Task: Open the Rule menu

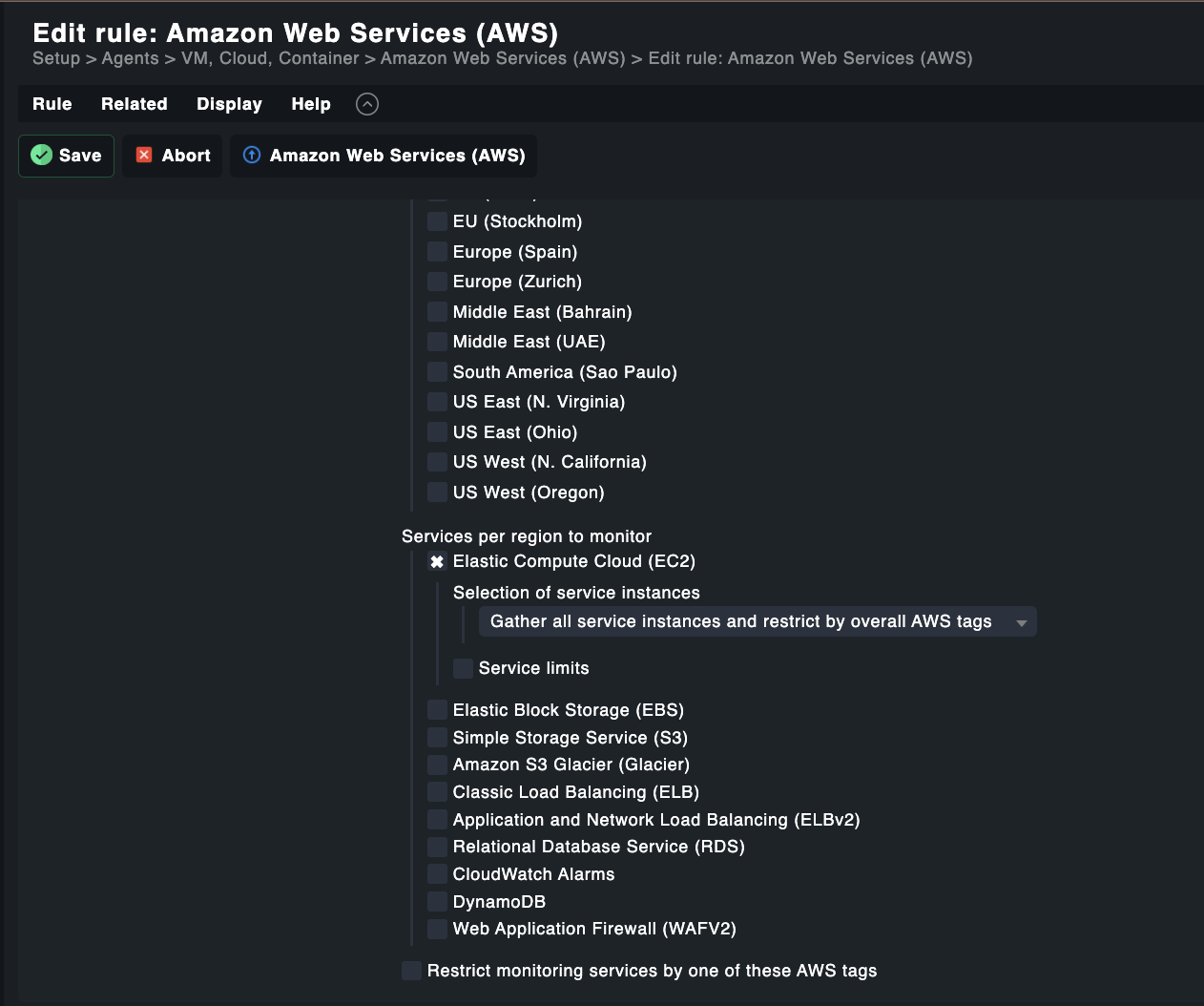Action: point(52,104)
